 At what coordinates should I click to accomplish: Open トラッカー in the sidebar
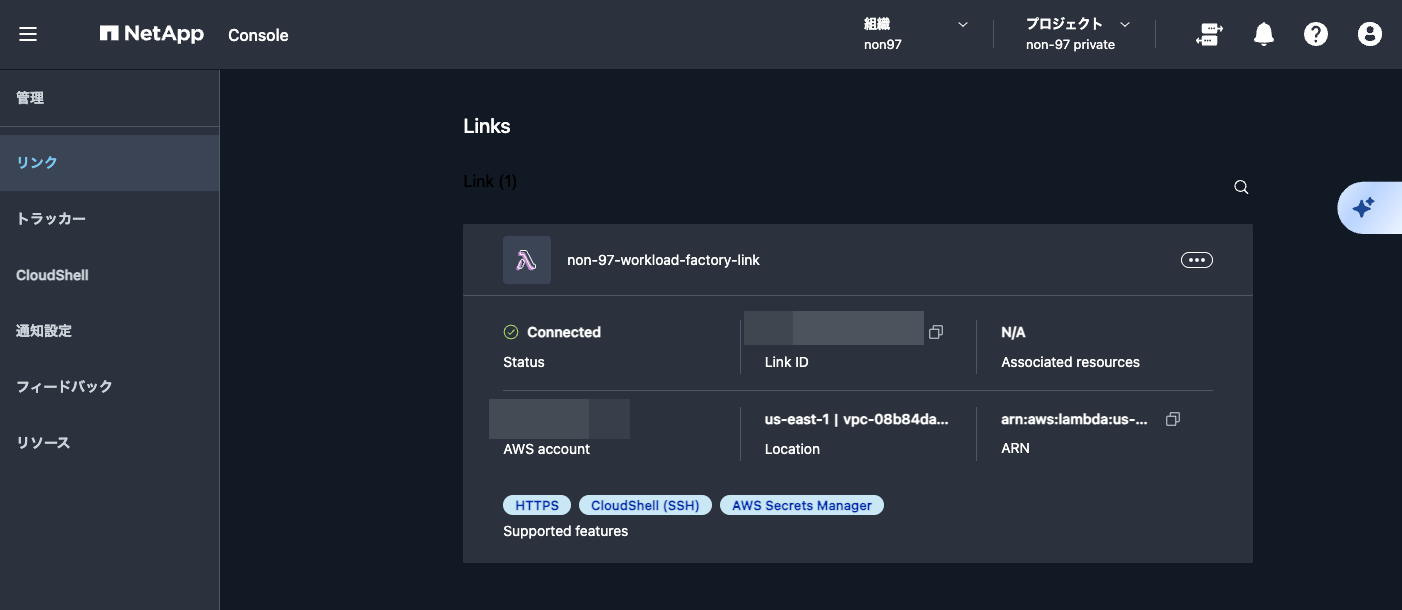[110, 219]
